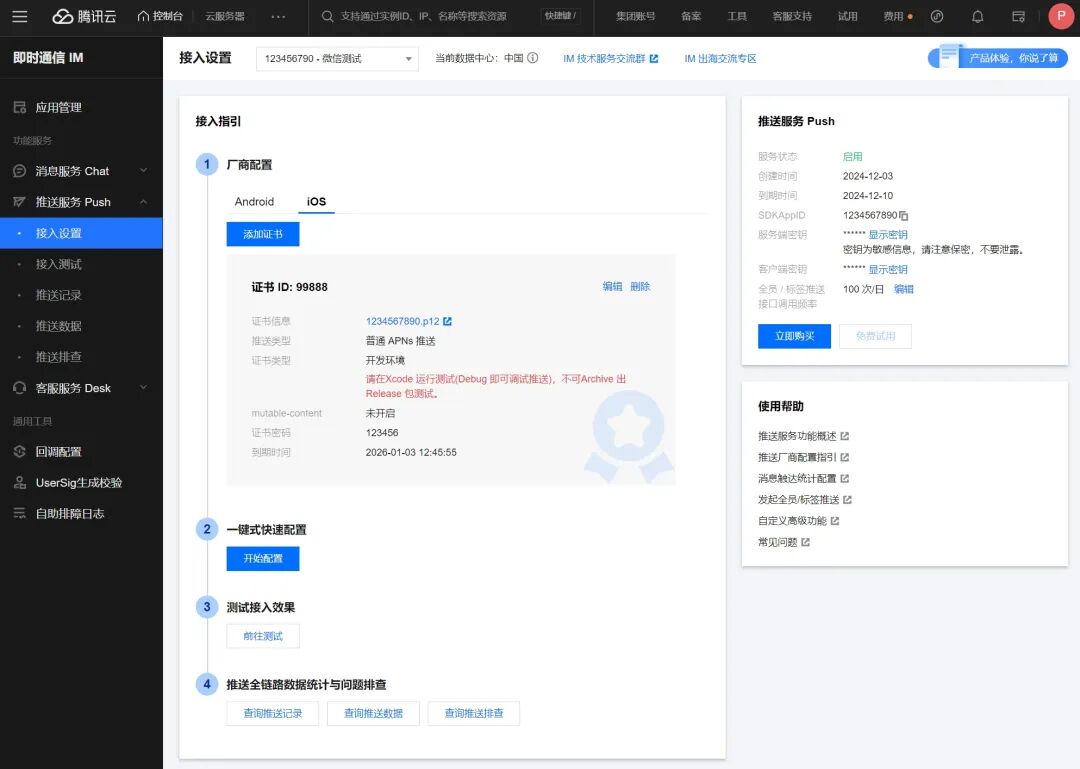Open the hamburger navigation menu
This screenshot has height=769, width=1080.
[x=20, y=17]
